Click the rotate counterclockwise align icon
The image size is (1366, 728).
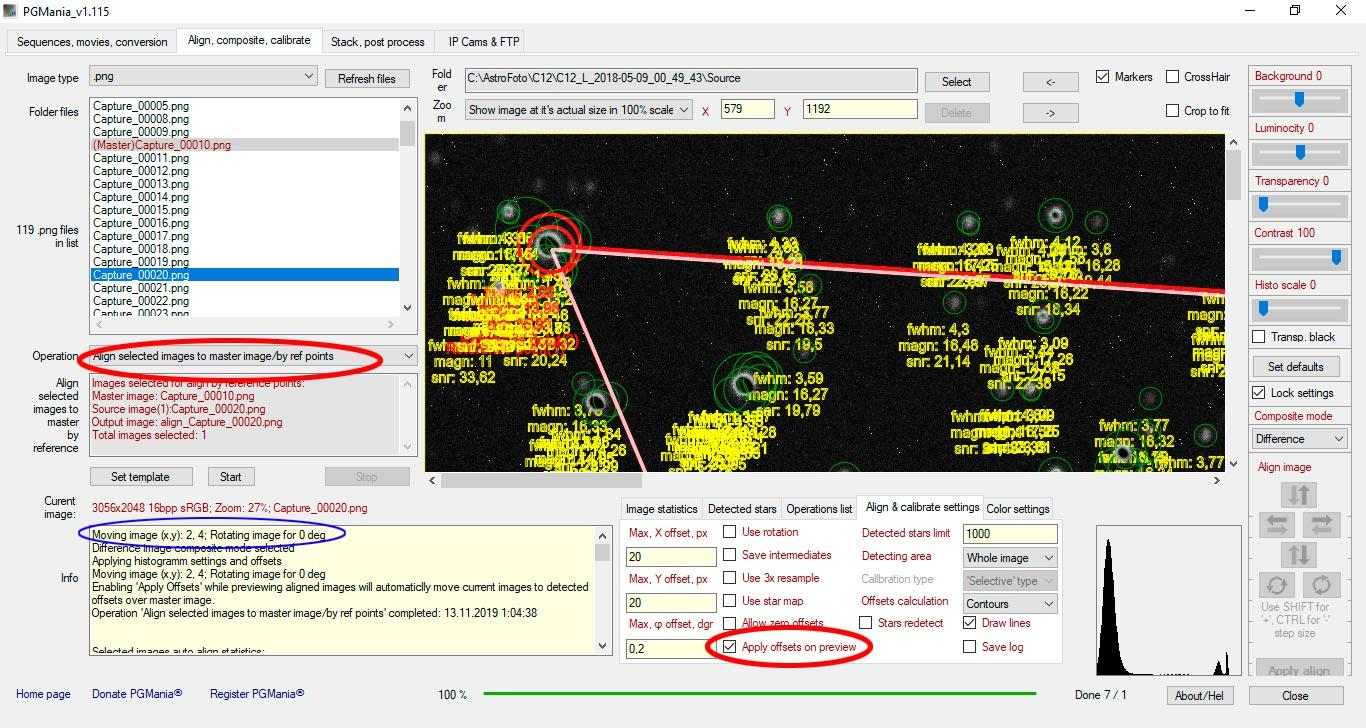tap(1277, 585)
